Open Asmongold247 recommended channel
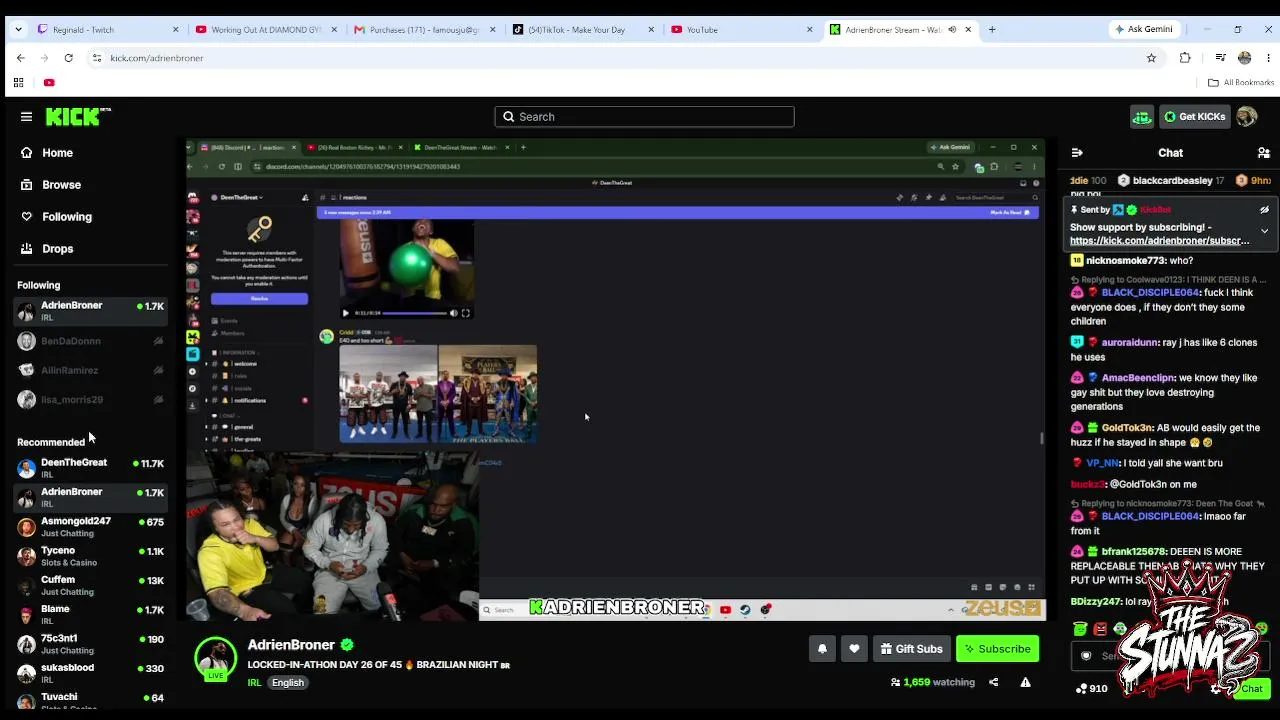Image resolution: width=1280 pixels, height=720 pixels. [x=90, y=527]
